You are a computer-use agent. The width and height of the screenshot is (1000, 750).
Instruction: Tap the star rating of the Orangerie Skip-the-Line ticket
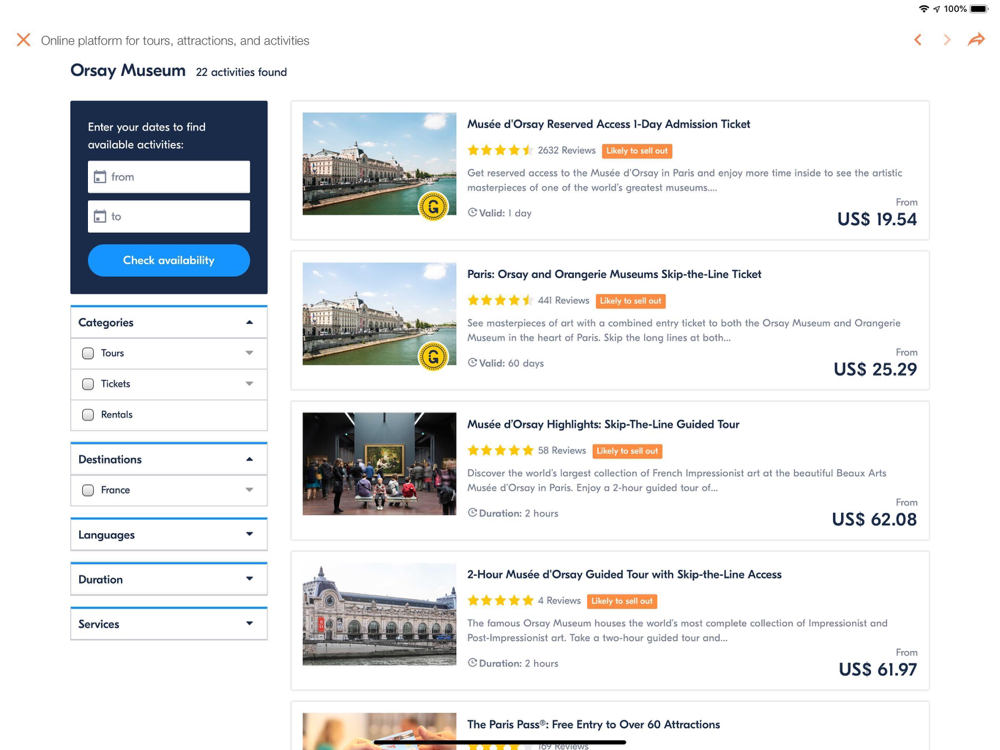pos(500,300)
